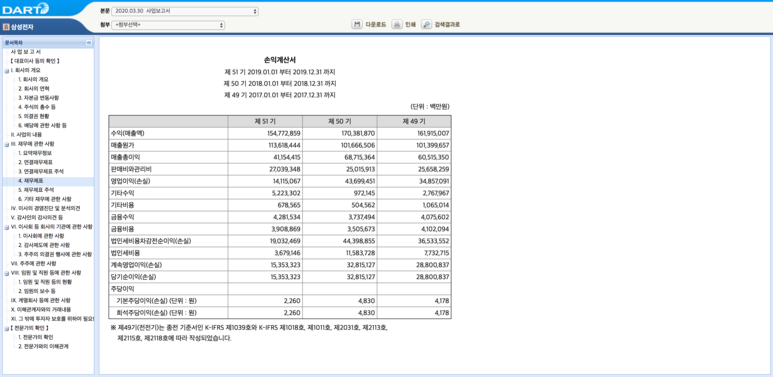Click the '영업이익(손실)' row label
Screen dimensions: 773x377
click(x=131, y=181)
